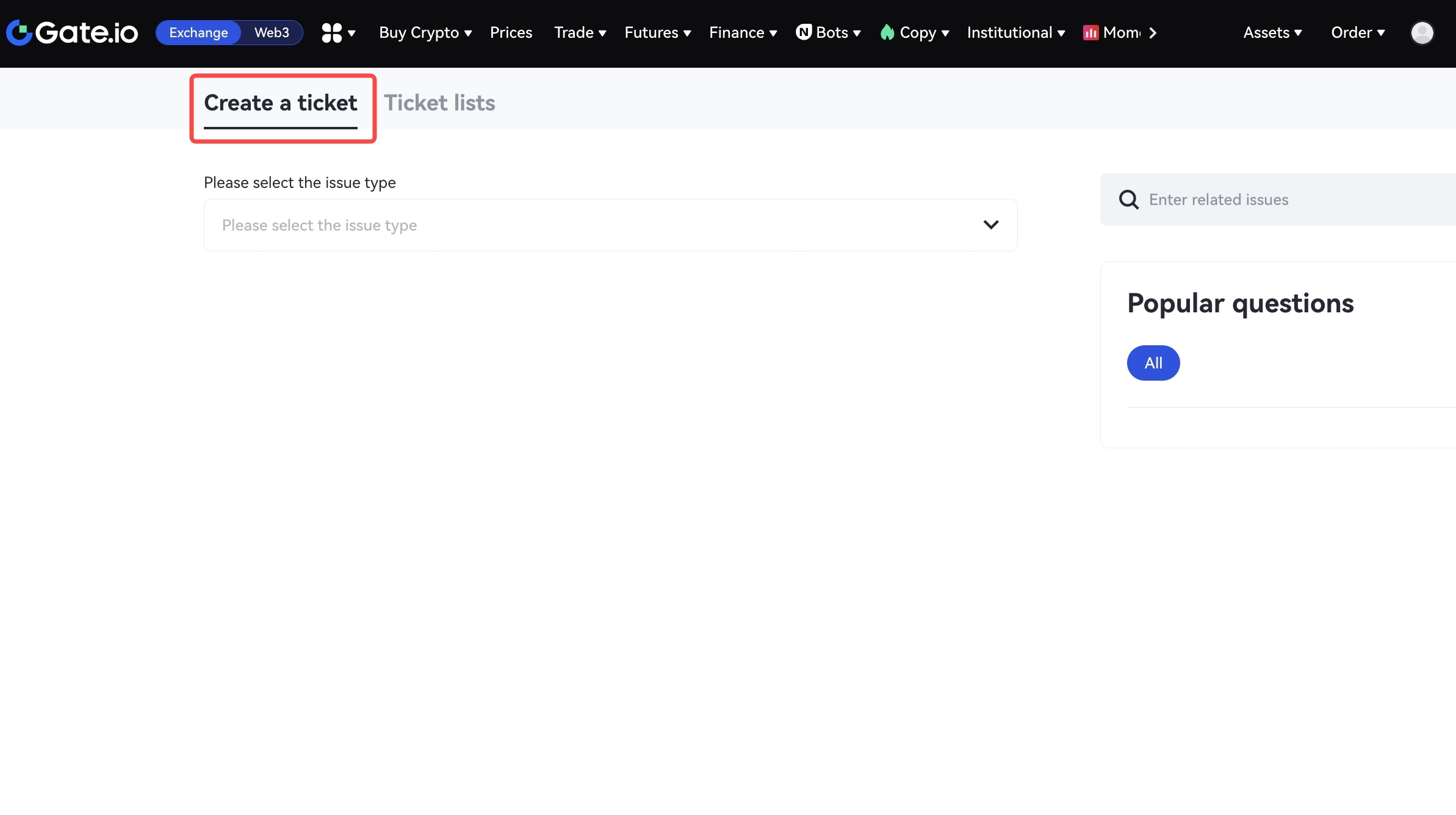Click the search magnifier icon
1456x815 pixels.
[x=1128, y=199]
